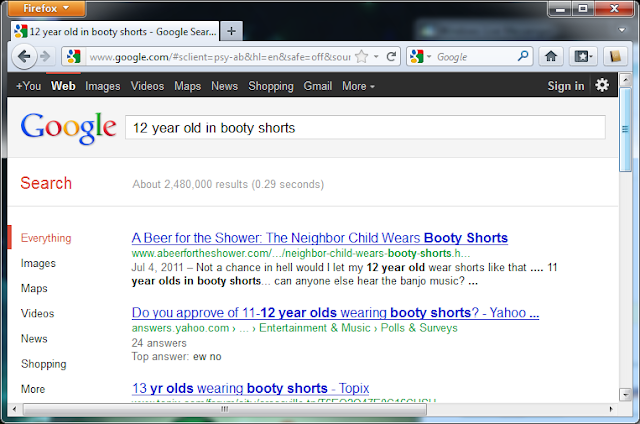Open News in the black top bar

[x=224, y=86]
